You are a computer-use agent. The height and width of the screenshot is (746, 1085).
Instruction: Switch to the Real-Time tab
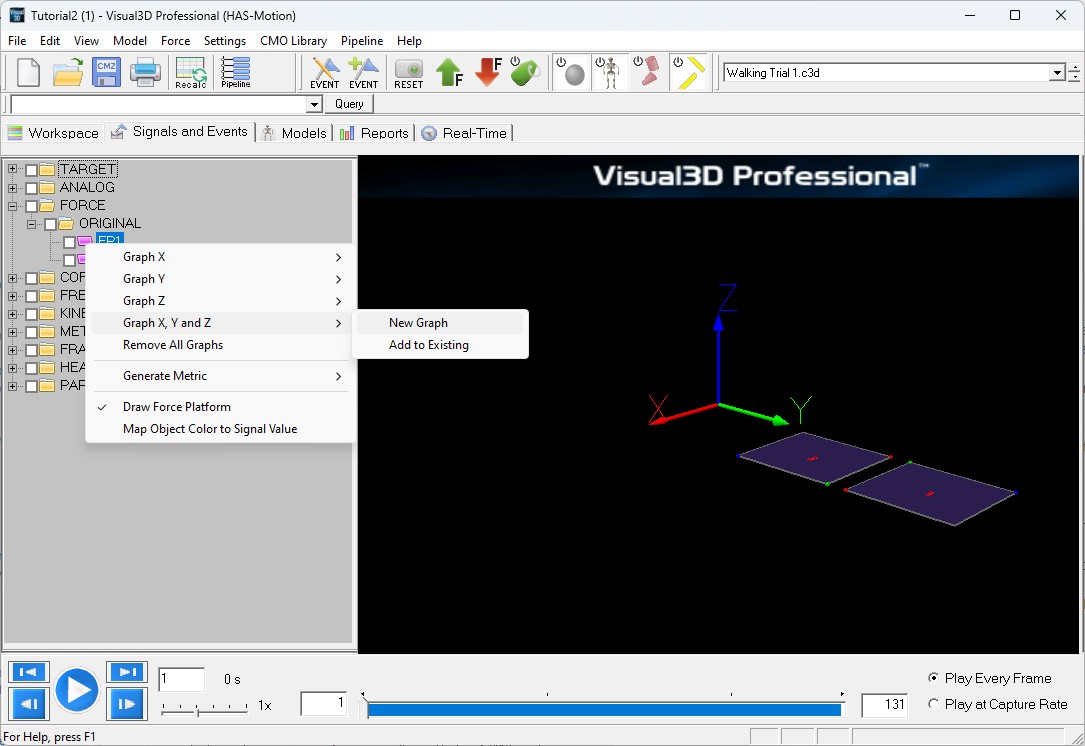pos(464,133)
